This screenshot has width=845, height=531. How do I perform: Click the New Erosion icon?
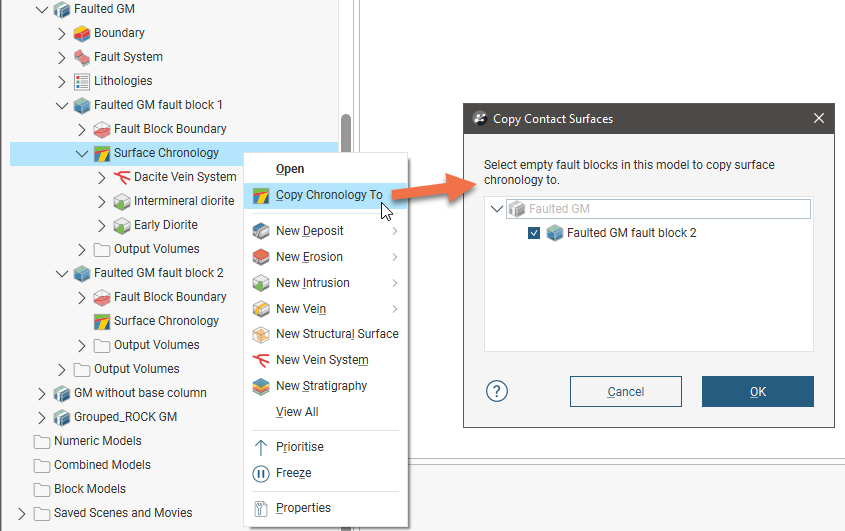(261, 257)
